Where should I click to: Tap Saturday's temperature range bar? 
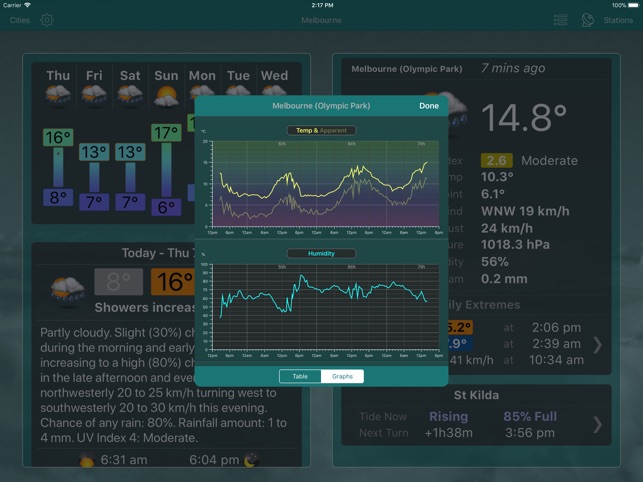[130, 177]
